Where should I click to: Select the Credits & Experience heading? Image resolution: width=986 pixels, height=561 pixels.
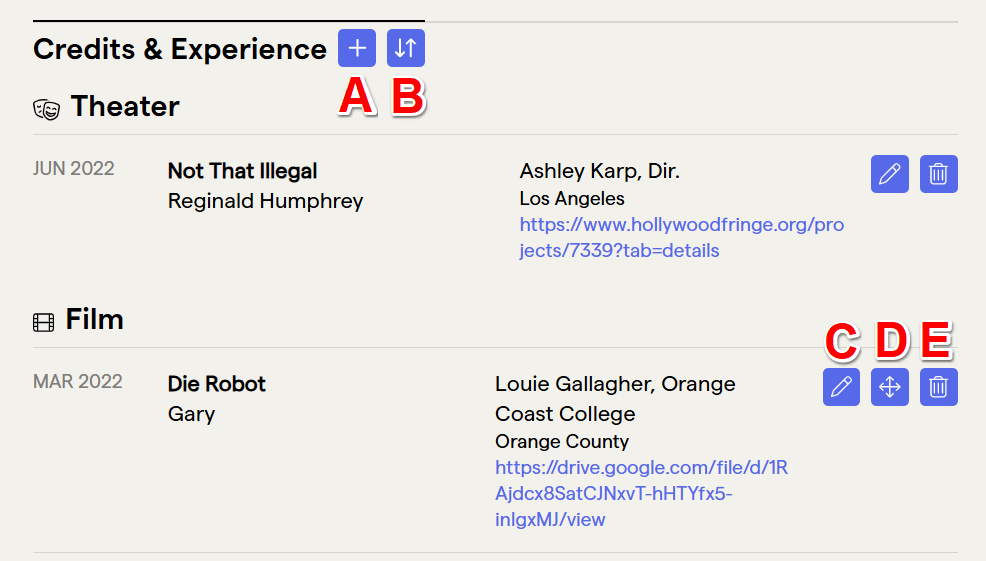180,49
